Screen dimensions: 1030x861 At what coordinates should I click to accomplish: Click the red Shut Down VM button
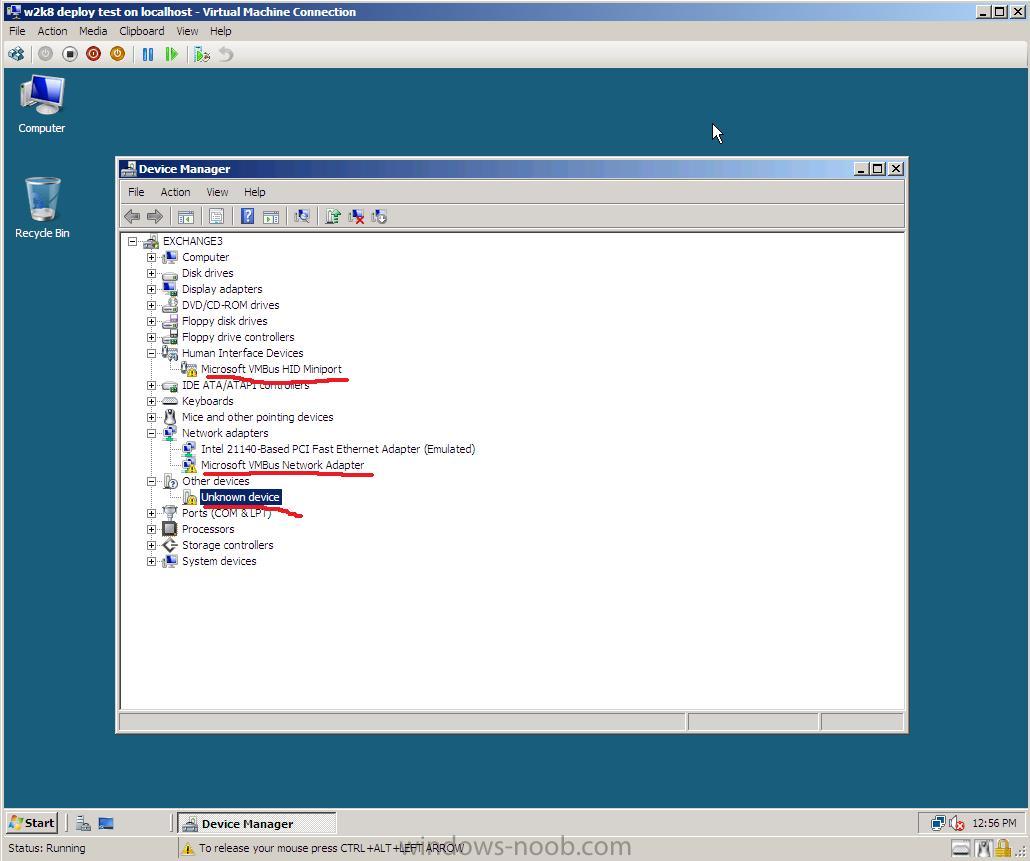coord(93,55)
